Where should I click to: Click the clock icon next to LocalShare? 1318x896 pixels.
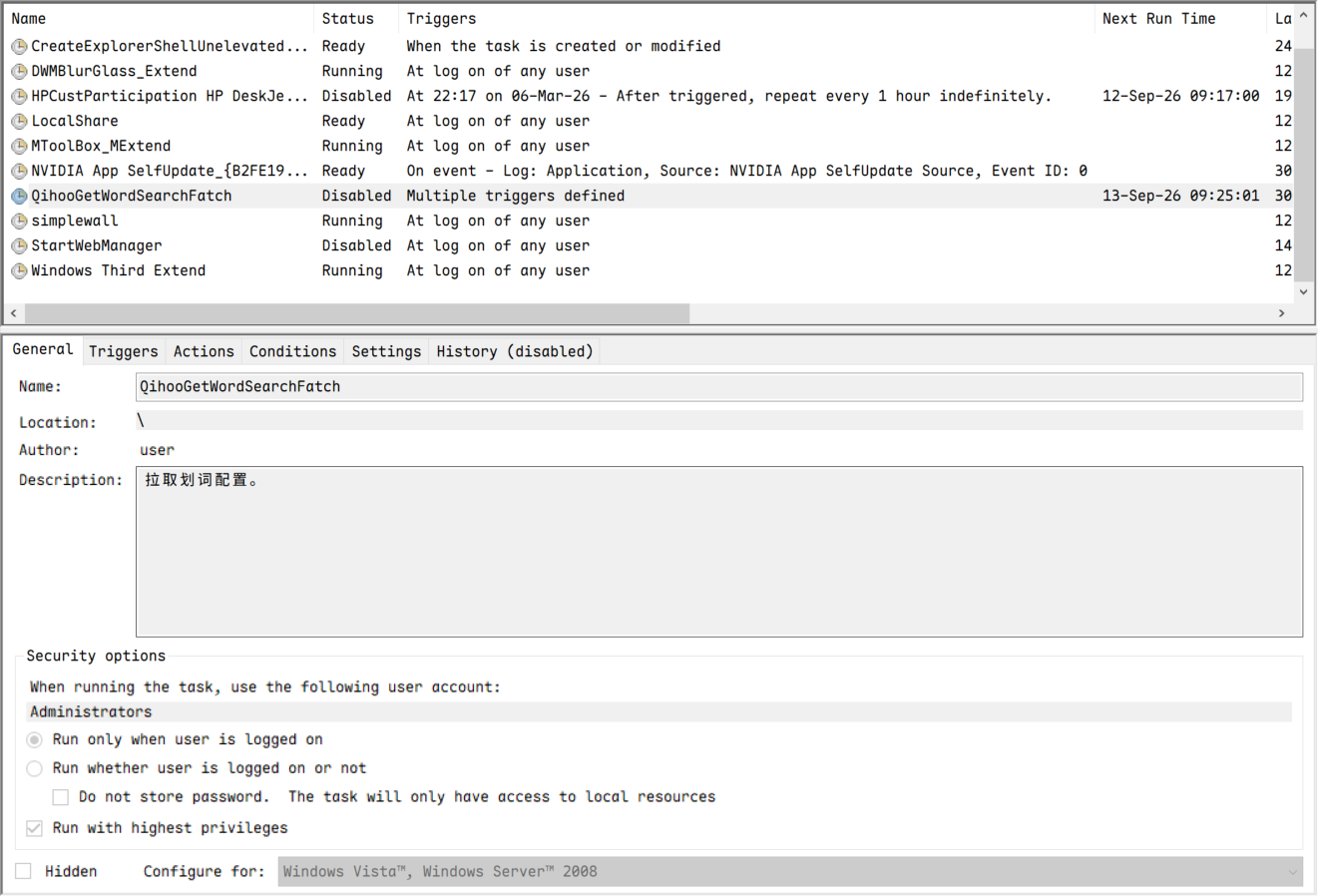[x=19, y=122]
